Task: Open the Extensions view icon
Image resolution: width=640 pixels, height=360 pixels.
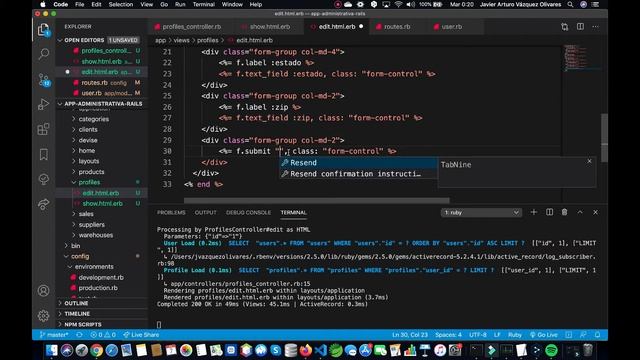Action: pos(43,129)
